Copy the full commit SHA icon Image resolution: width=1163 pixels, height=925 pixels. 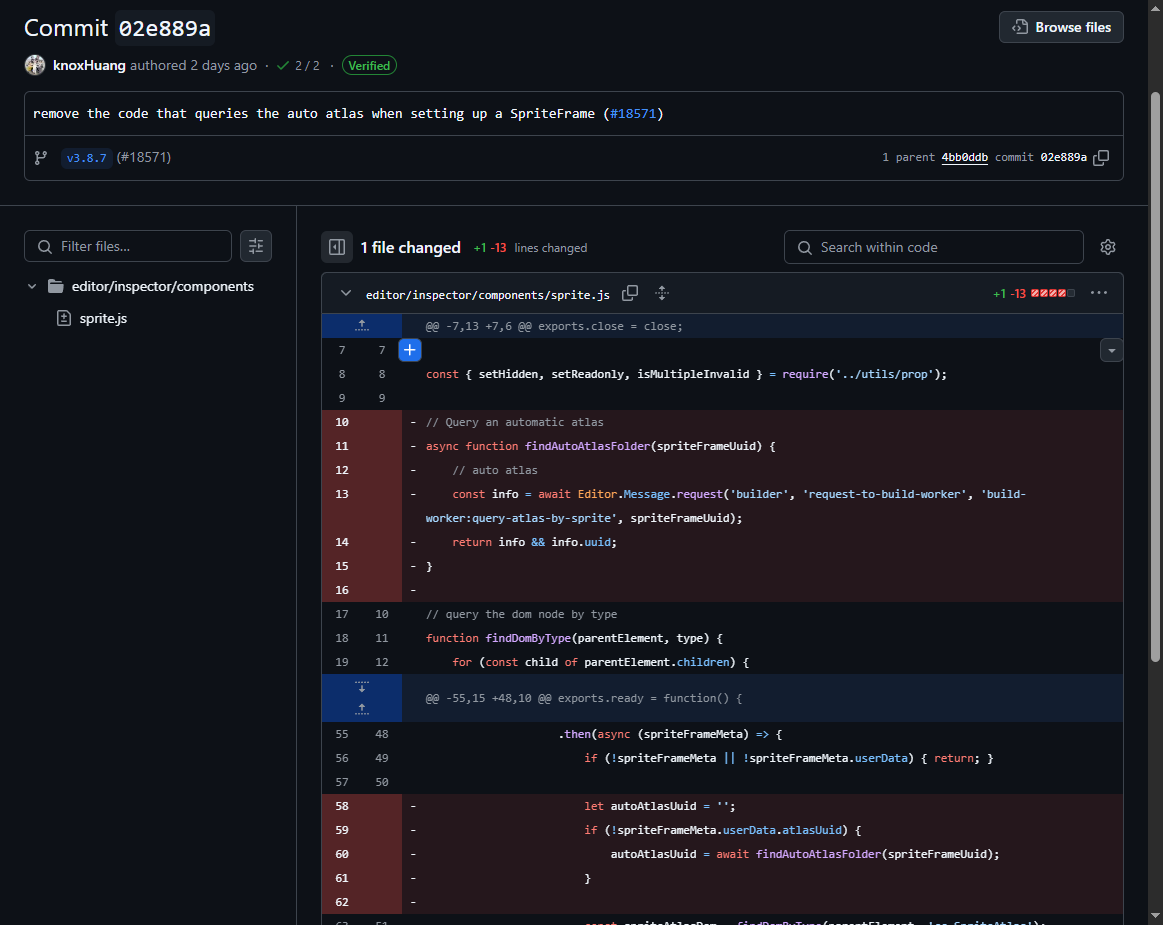[x=1101, y=158]
